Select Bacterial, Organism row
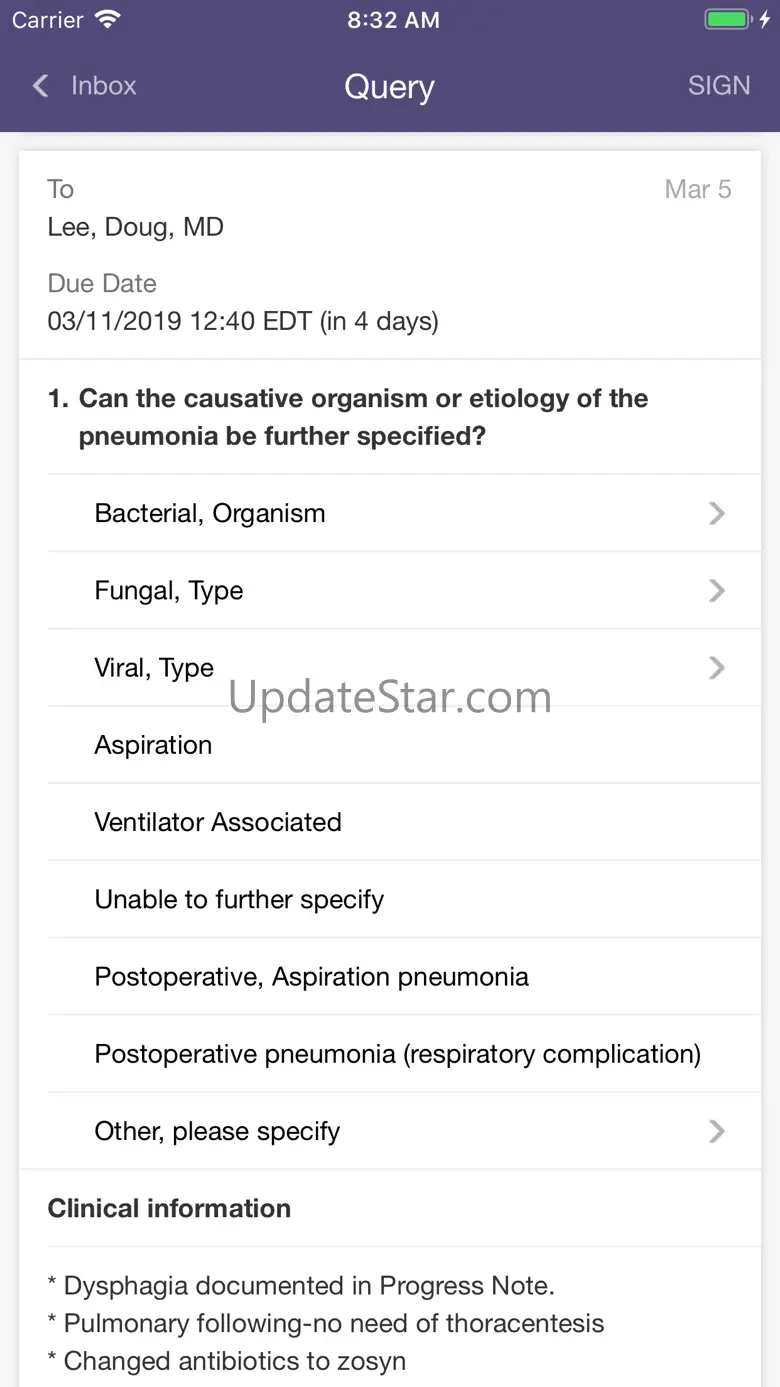780x1387 pixels. pyautogui.click(x=404, y=513)
